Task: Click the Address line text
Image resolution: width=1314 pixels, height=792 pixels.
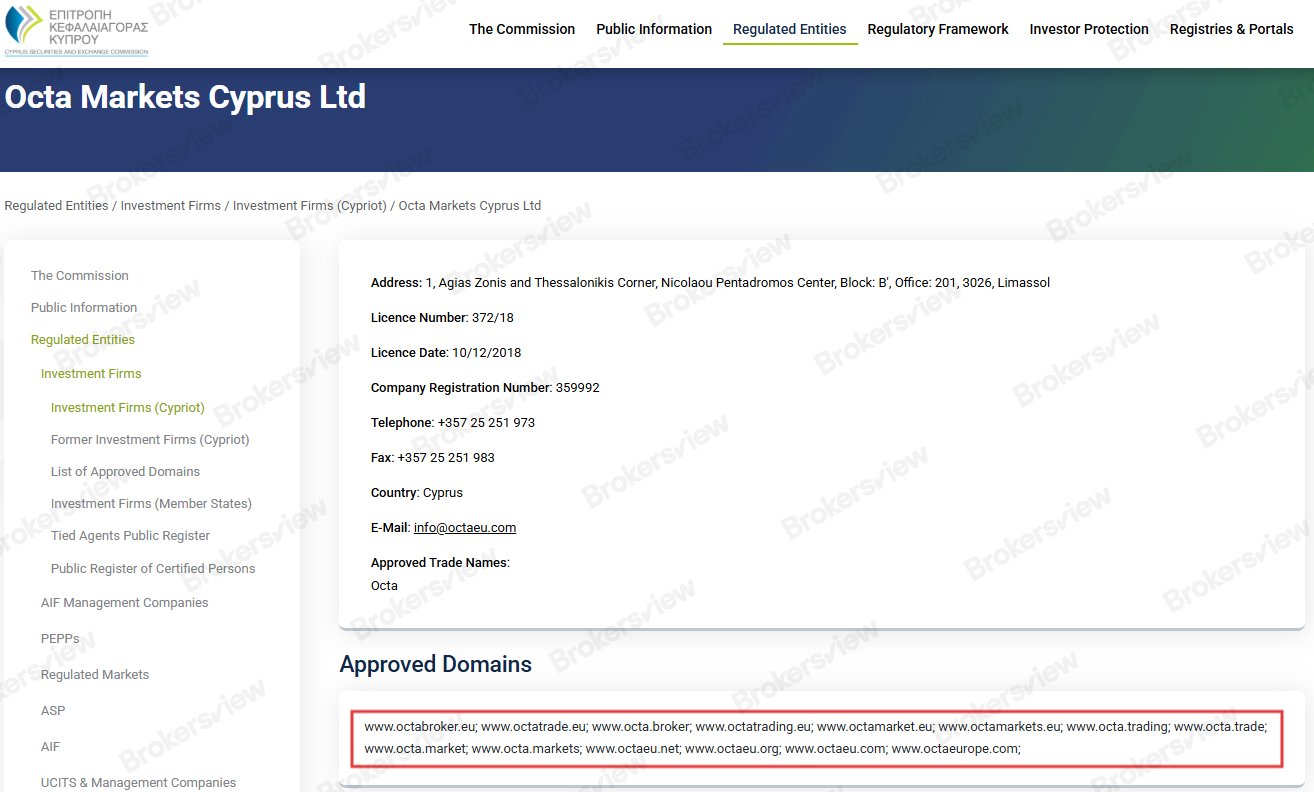Action: (x=710, y=283)
